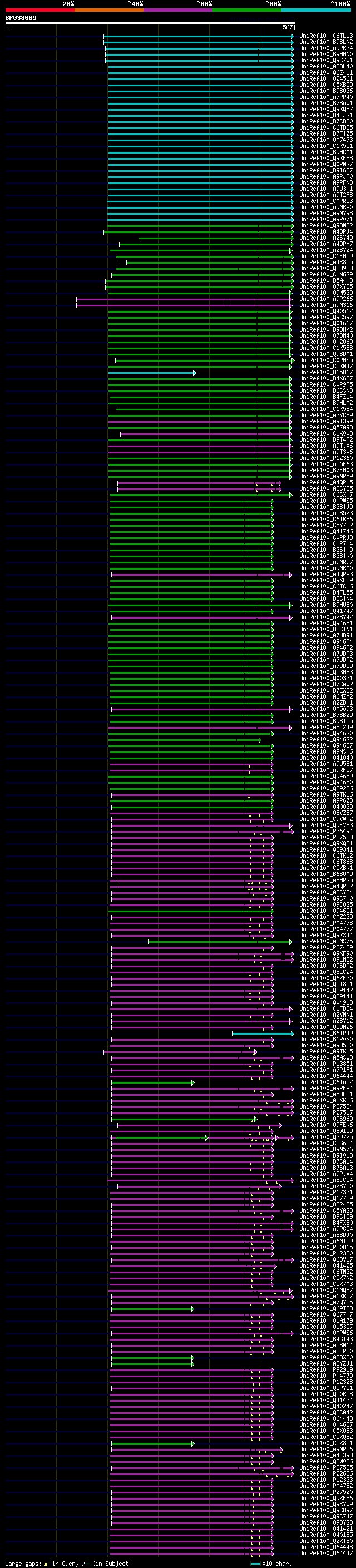356x1568 pixels.
Task: Select the UniRef100_A9NRY9 entry
Action: coord(325,477)
